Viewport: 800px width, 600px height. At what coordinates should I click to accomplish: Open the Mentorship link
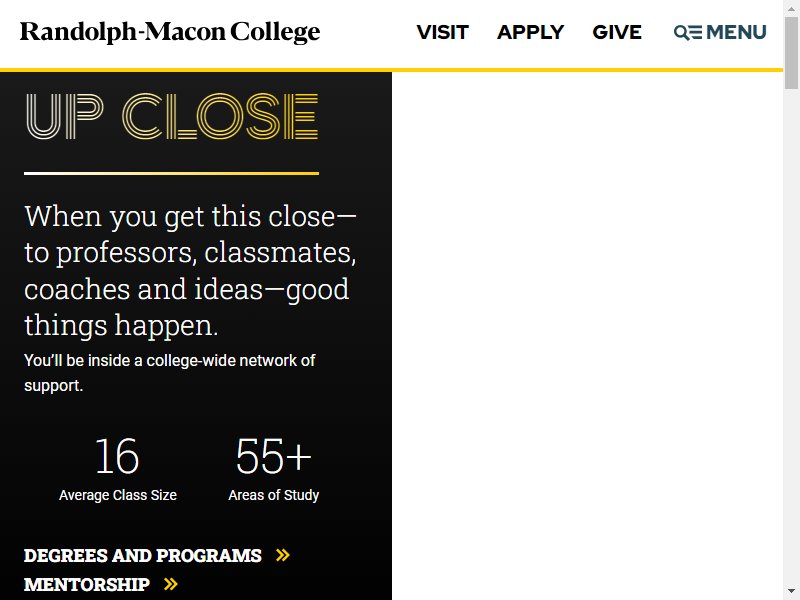(x=87, y=584)
